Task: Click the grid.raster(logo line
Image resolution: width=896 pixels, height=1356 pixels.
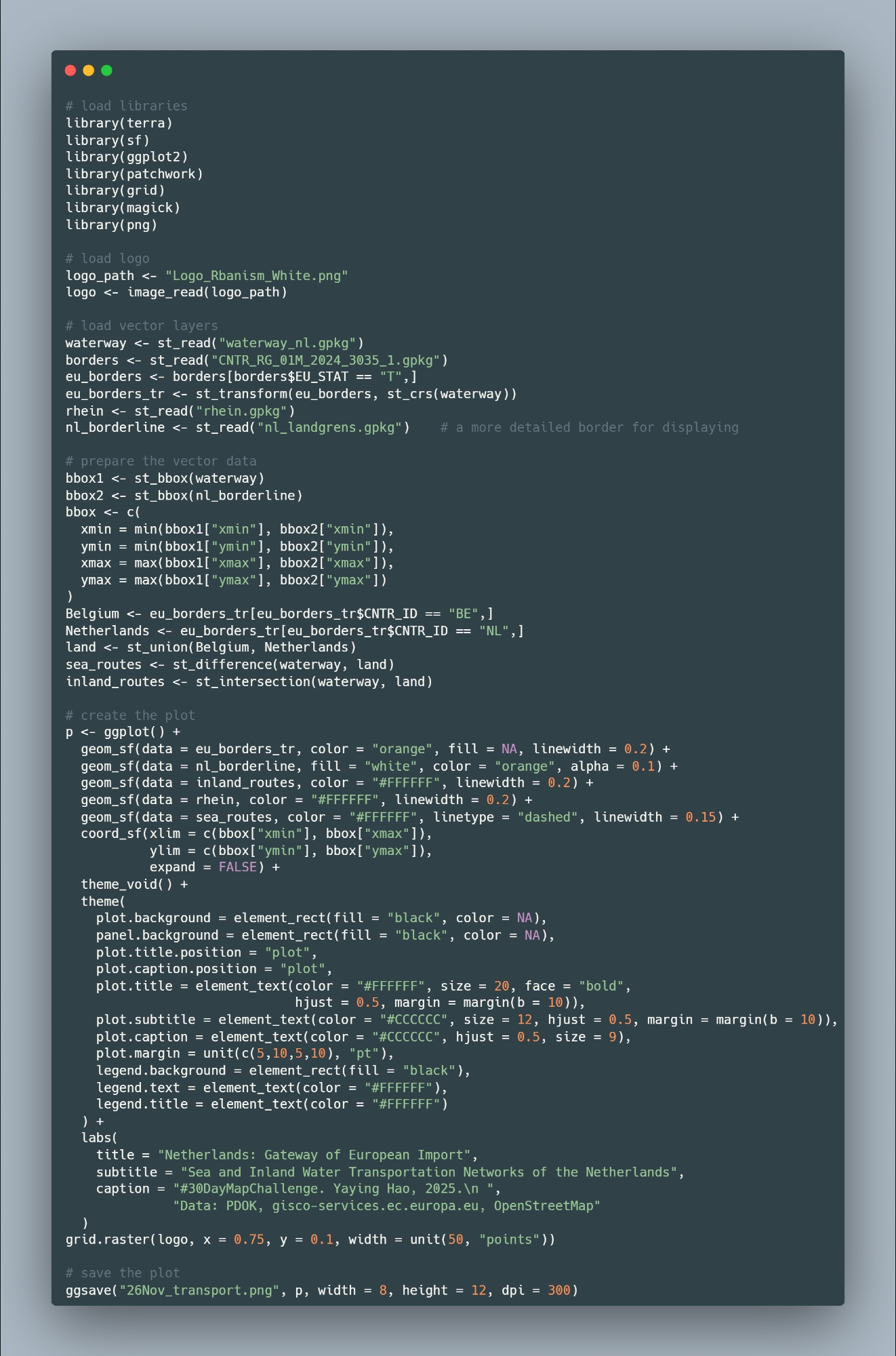Action: [x=310, y=1239]
